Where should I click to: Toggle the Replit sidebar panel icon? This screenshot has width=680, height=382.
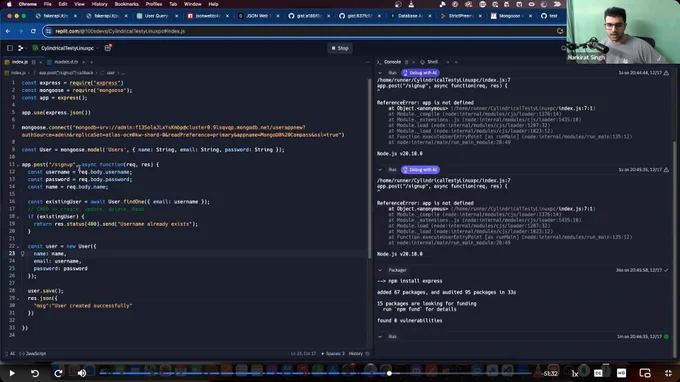(10, 48)
